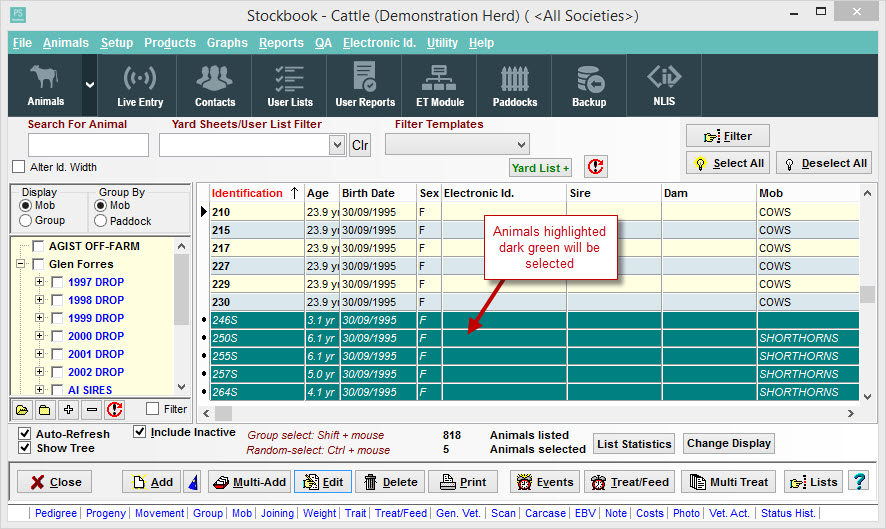Select Display Group radio button
Screen dimensions: 886x529
click(x=25, y=220)
